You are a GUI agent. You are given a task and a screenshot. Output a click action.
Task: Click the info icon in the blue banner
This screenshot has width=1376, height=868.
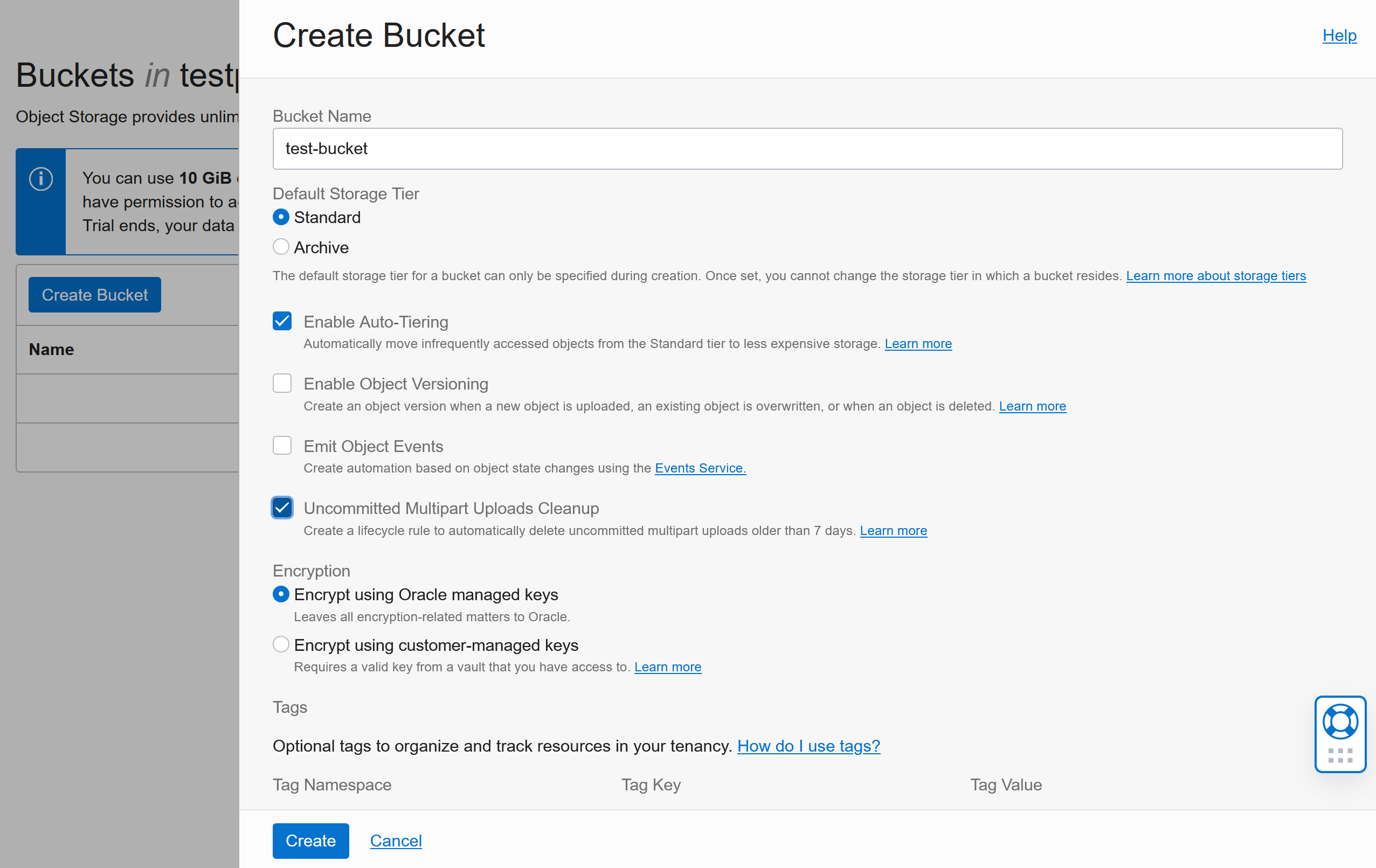tap(40, 179)
